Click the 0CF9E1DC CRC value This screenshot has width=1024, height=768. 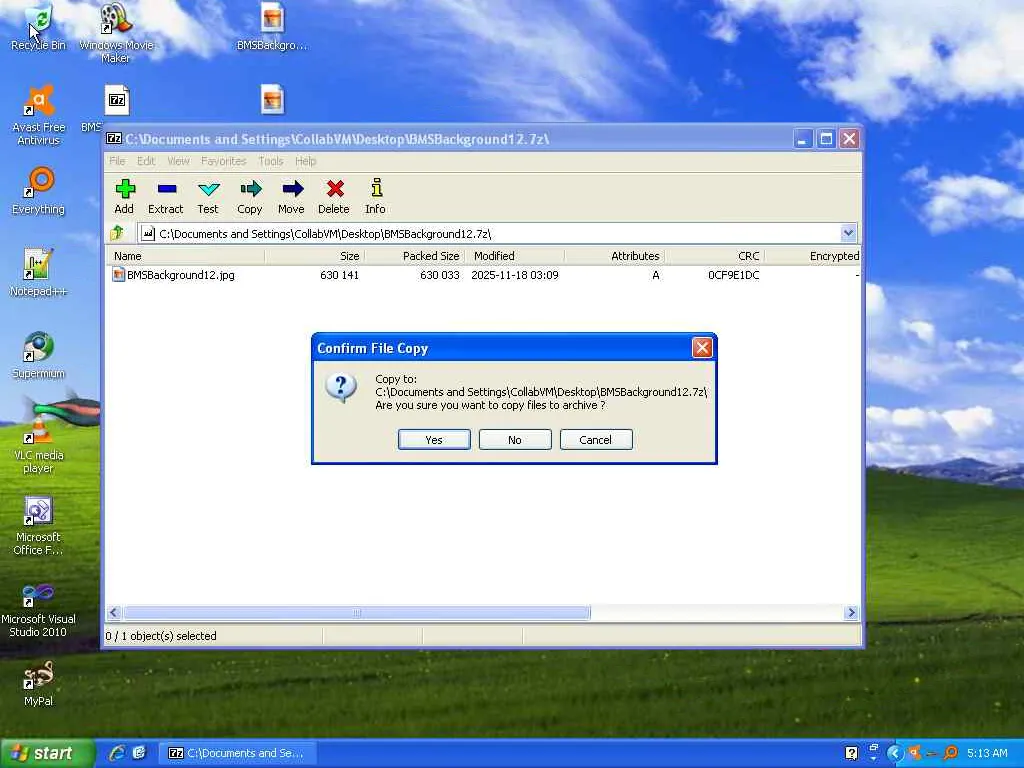click(x=733, y=275)
